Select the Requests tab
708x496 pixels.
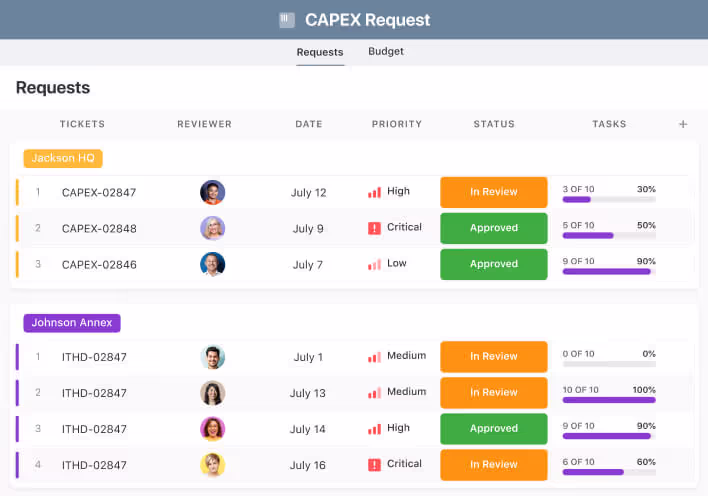click(320, 52)
